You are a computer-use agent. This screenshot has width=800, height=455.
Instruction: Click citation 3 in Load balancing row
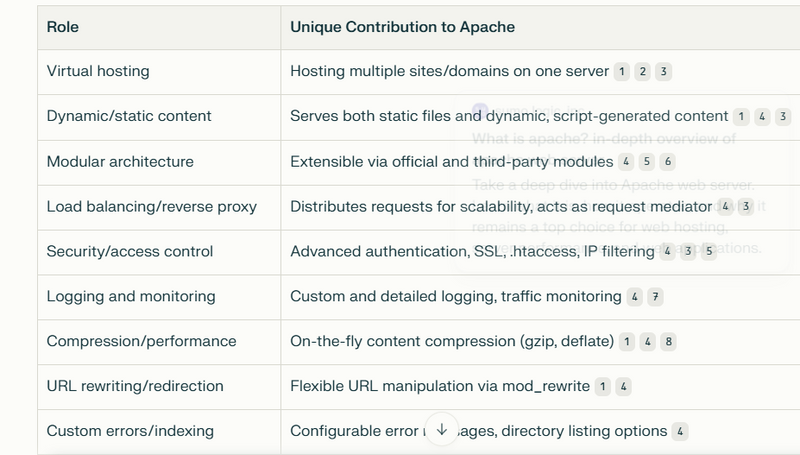[746, 207]
